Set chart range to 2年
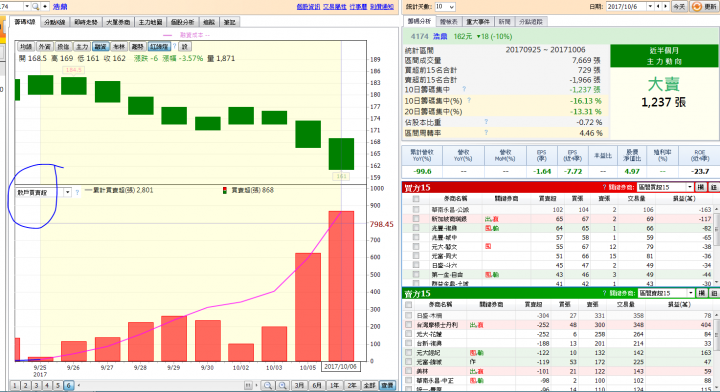 tap(352, 386)
